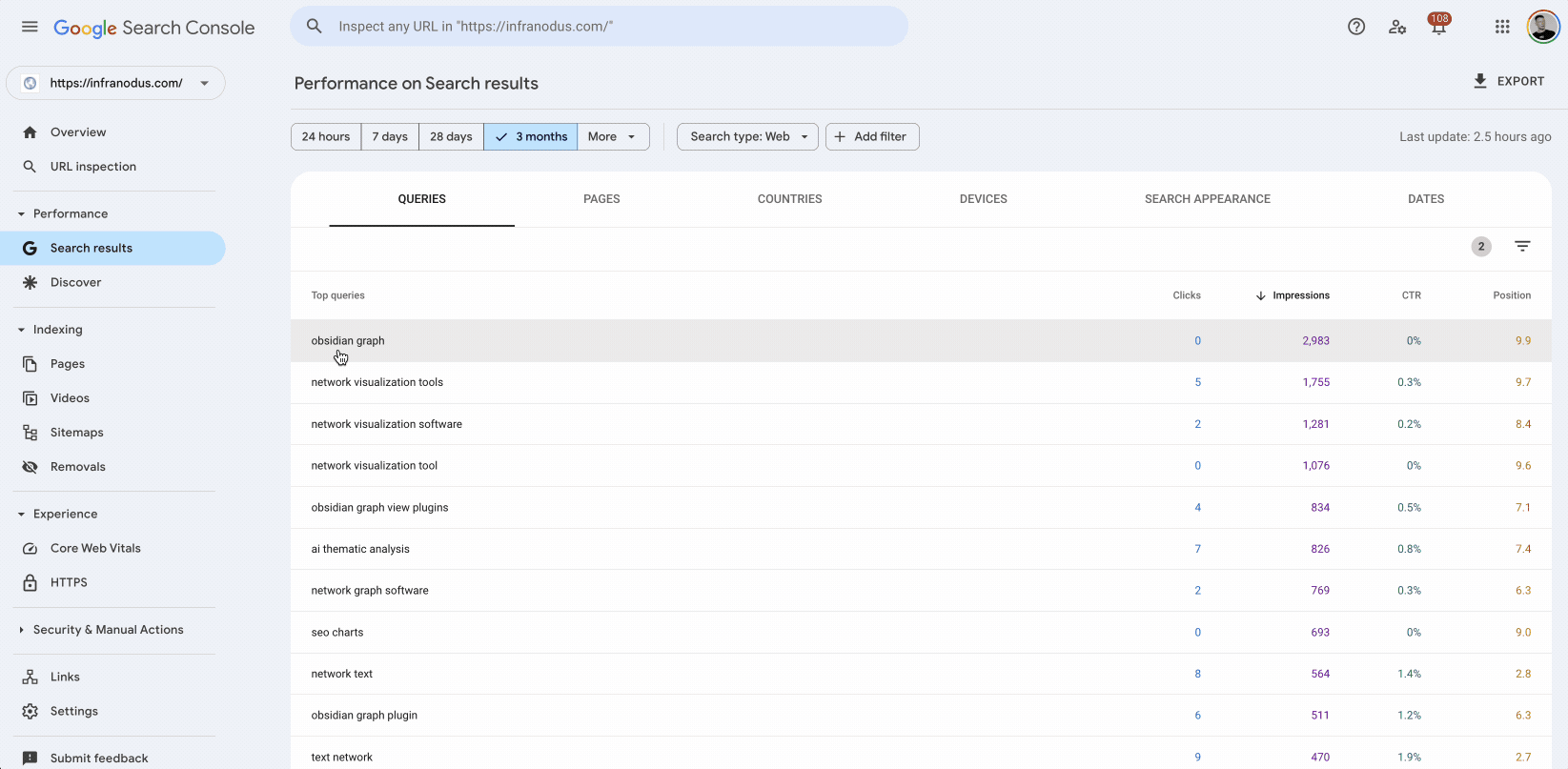Screen dimensions: 1568x769
Task: Open the network text query row
Action: pos(921,674)
